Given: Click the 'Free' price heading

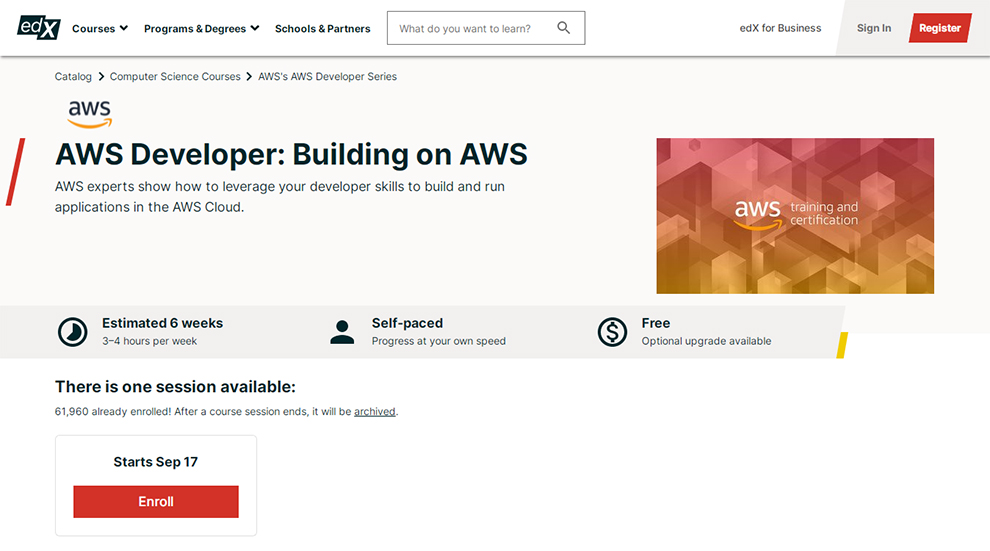Looking at the screenshot, I should pos(656,323).
